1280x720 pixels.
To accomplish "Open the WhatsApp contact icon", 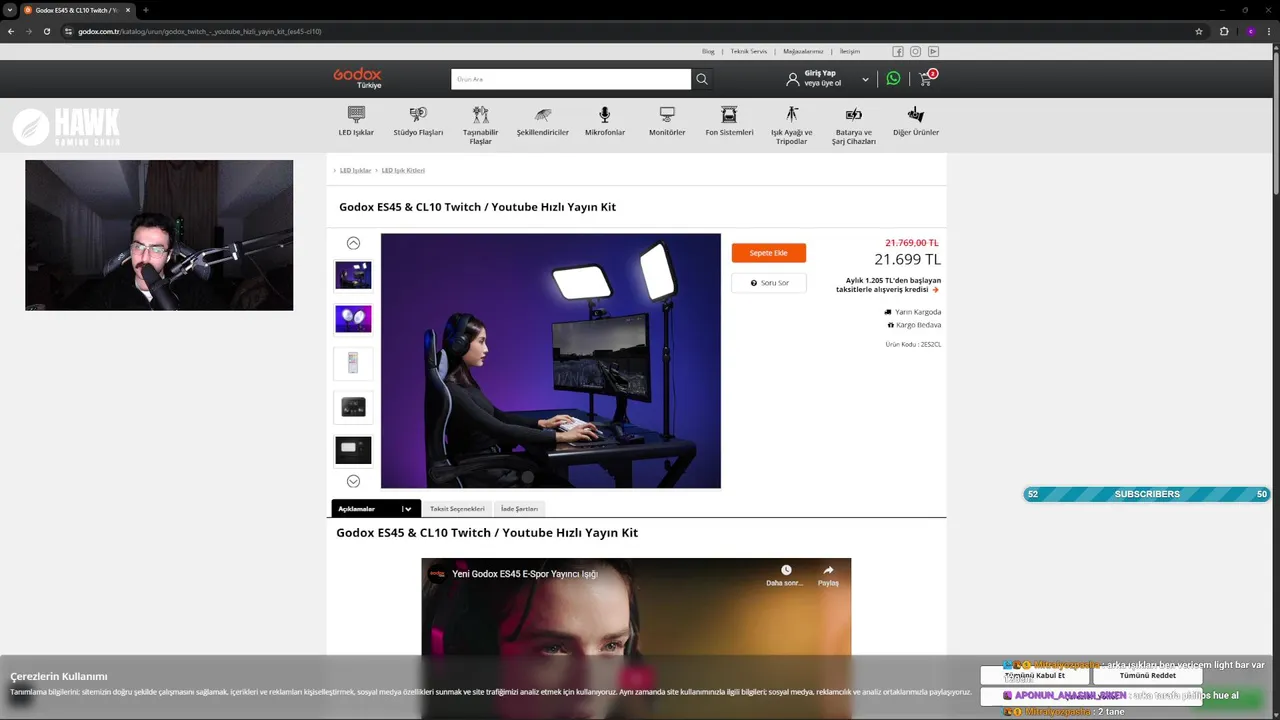I will [893, 78].
